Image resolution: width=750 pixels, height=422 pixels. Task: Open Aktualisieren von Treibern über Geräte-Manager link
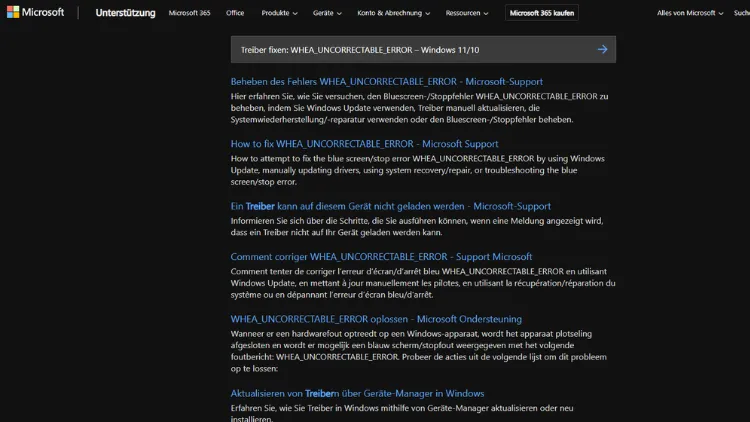coord(357,393)
